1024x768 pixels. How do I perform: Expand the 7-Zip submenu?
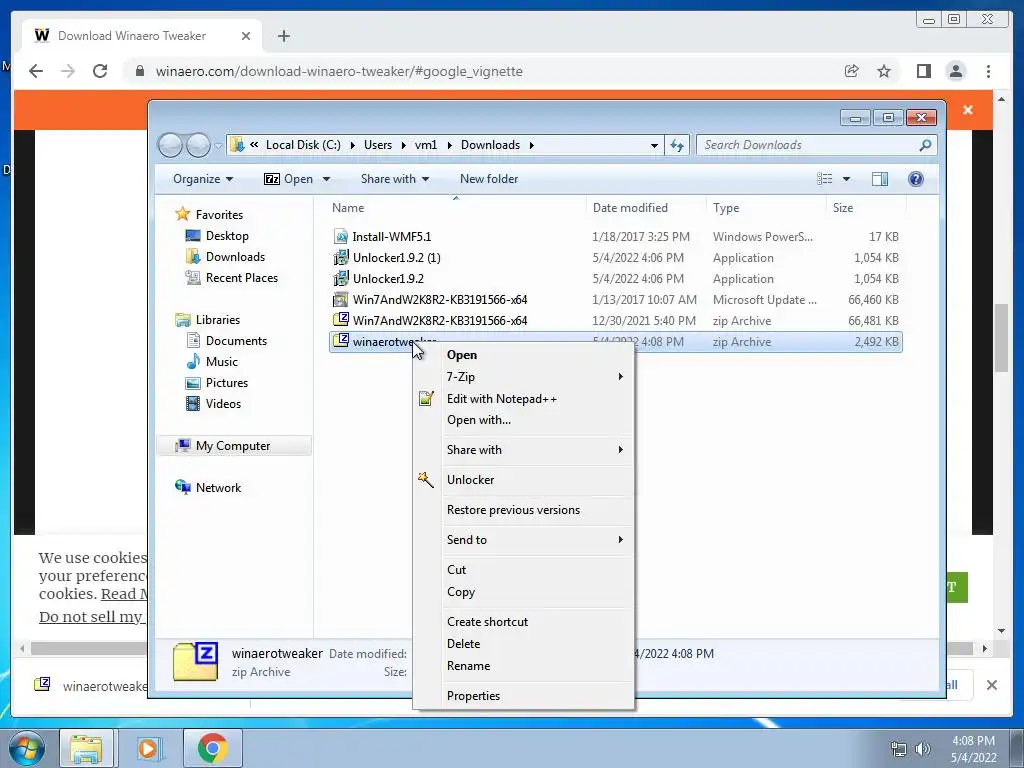pos(524,377)
